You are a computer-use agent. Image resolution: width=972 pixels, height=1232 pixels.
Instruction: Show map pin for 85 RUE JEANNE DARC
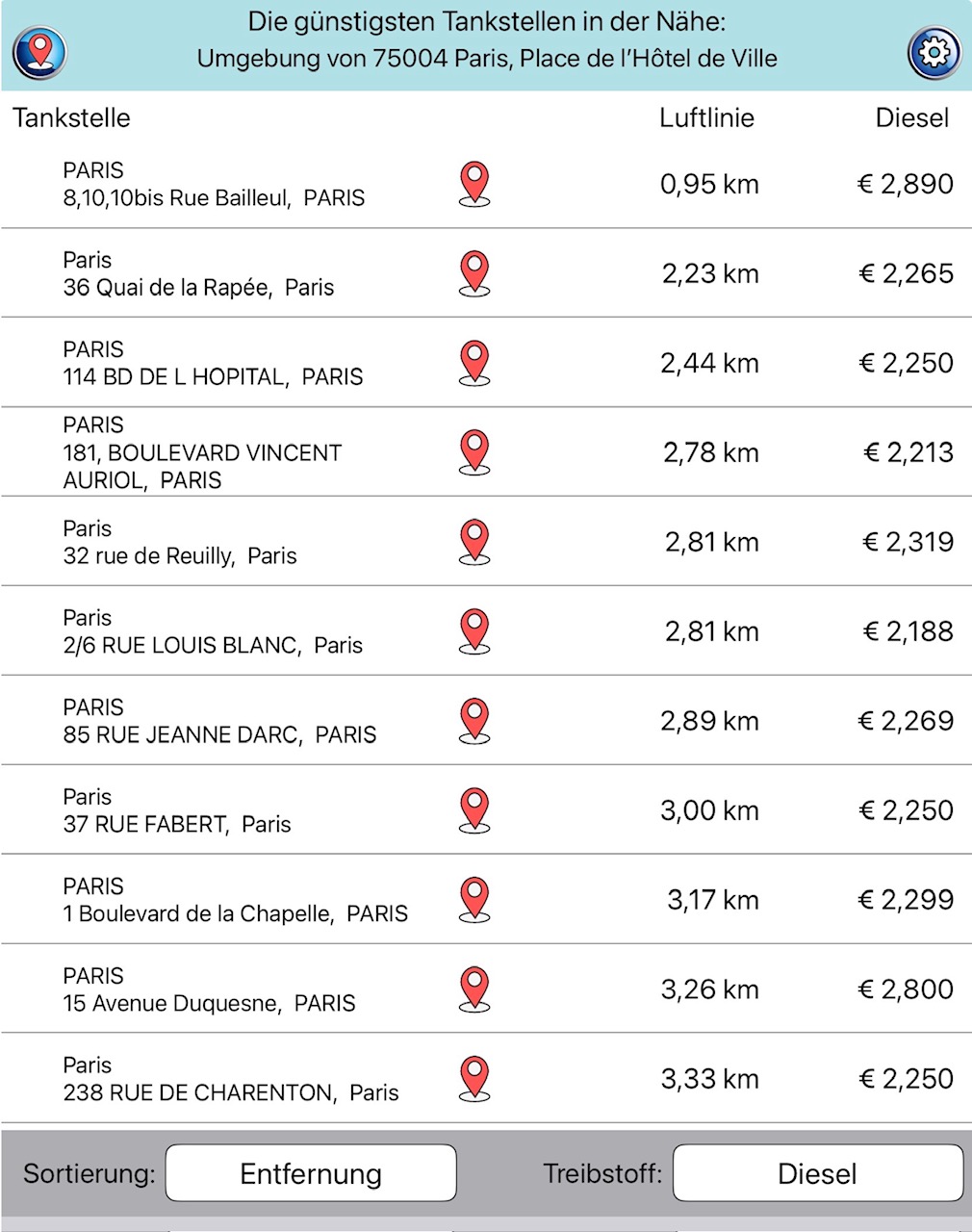[x=474, y=721]
